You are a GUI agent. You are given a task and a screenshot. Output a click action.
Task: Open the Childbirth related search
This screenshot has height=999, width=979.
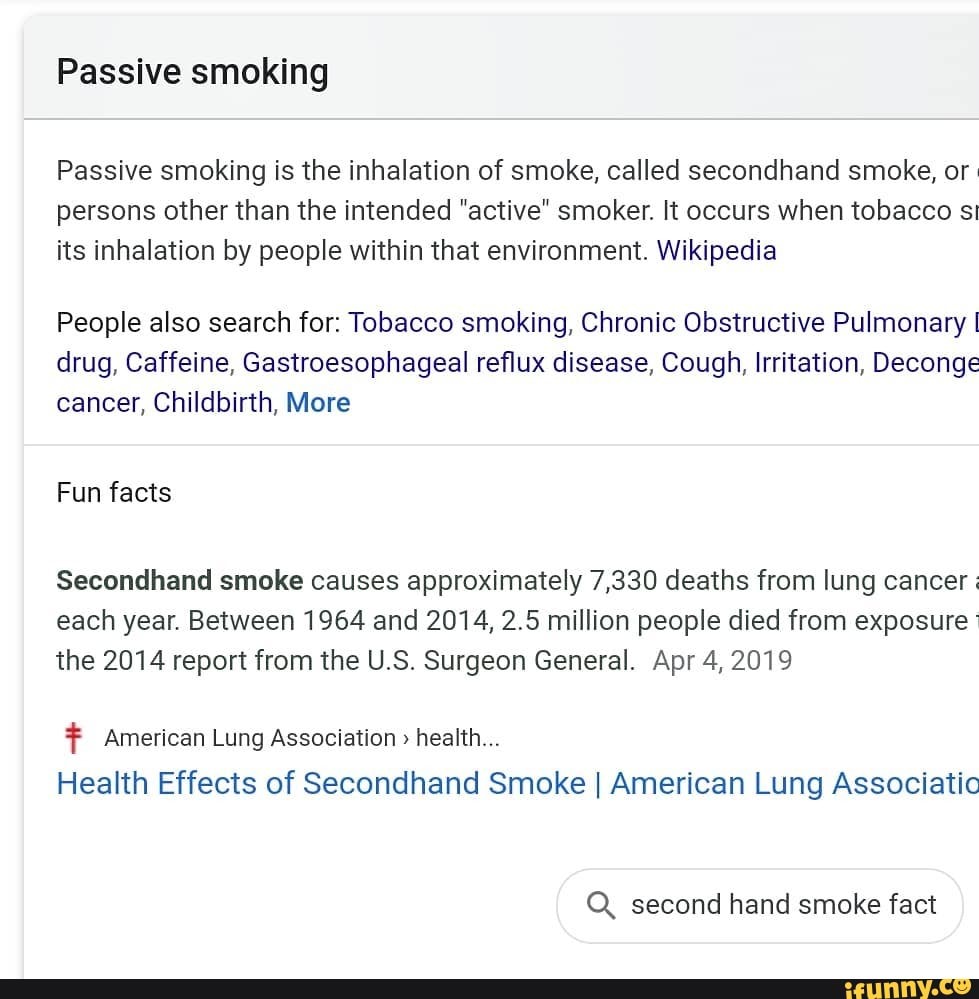(x=213, y=402)
